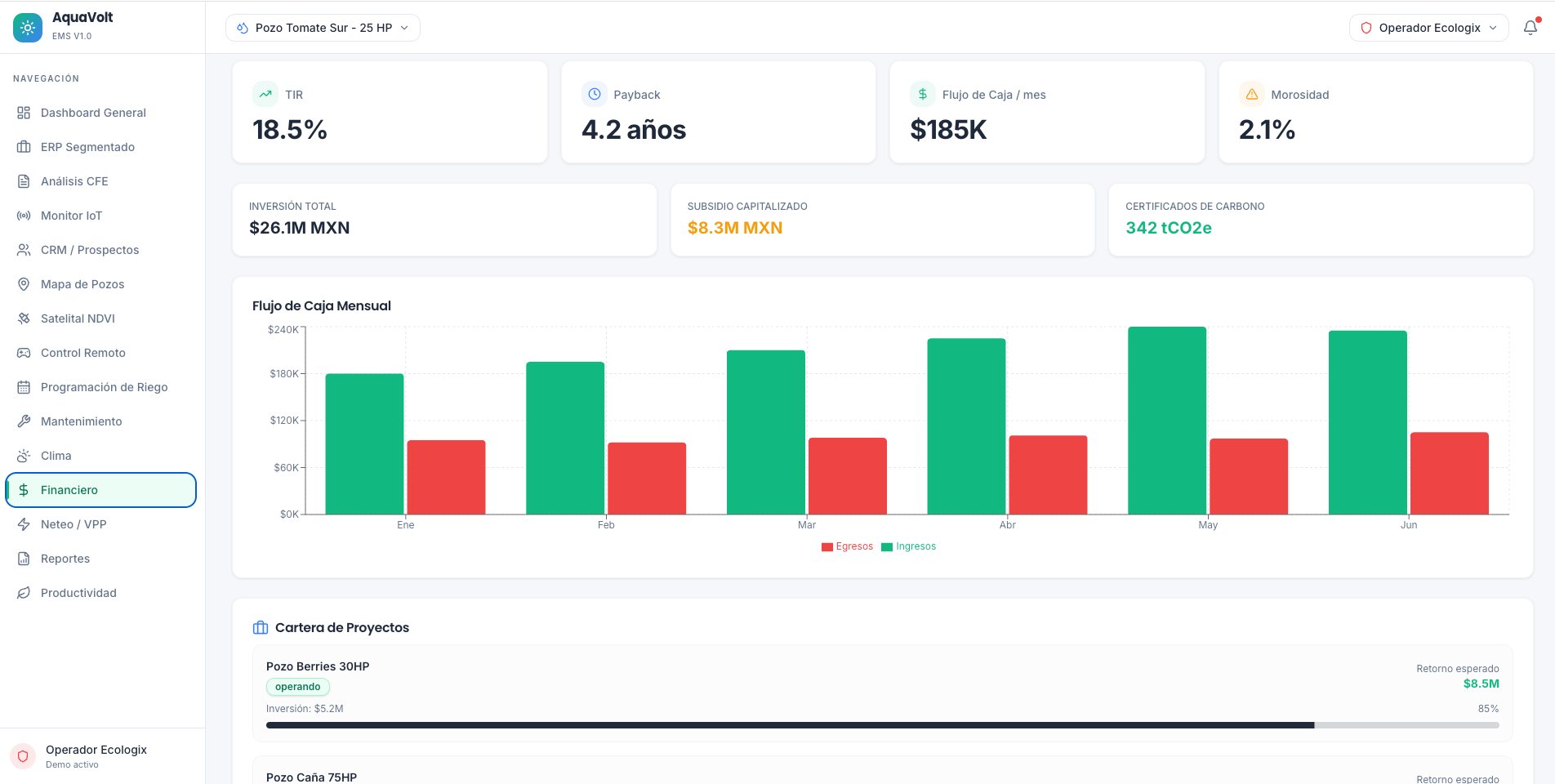Open the Reportes page
Viewport: 1555px width, 784px height.
pos(101,559)
